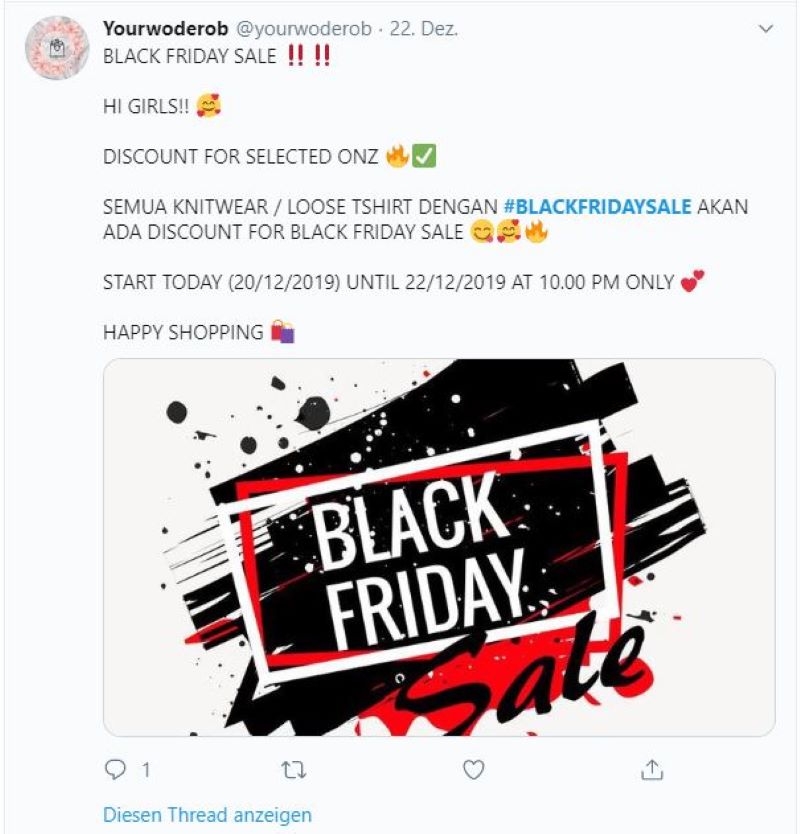Click 'Diesen Thread anzeigen' link
This screenshot has width=800, height=834.
pyautogui.click(x=207, y=814)
